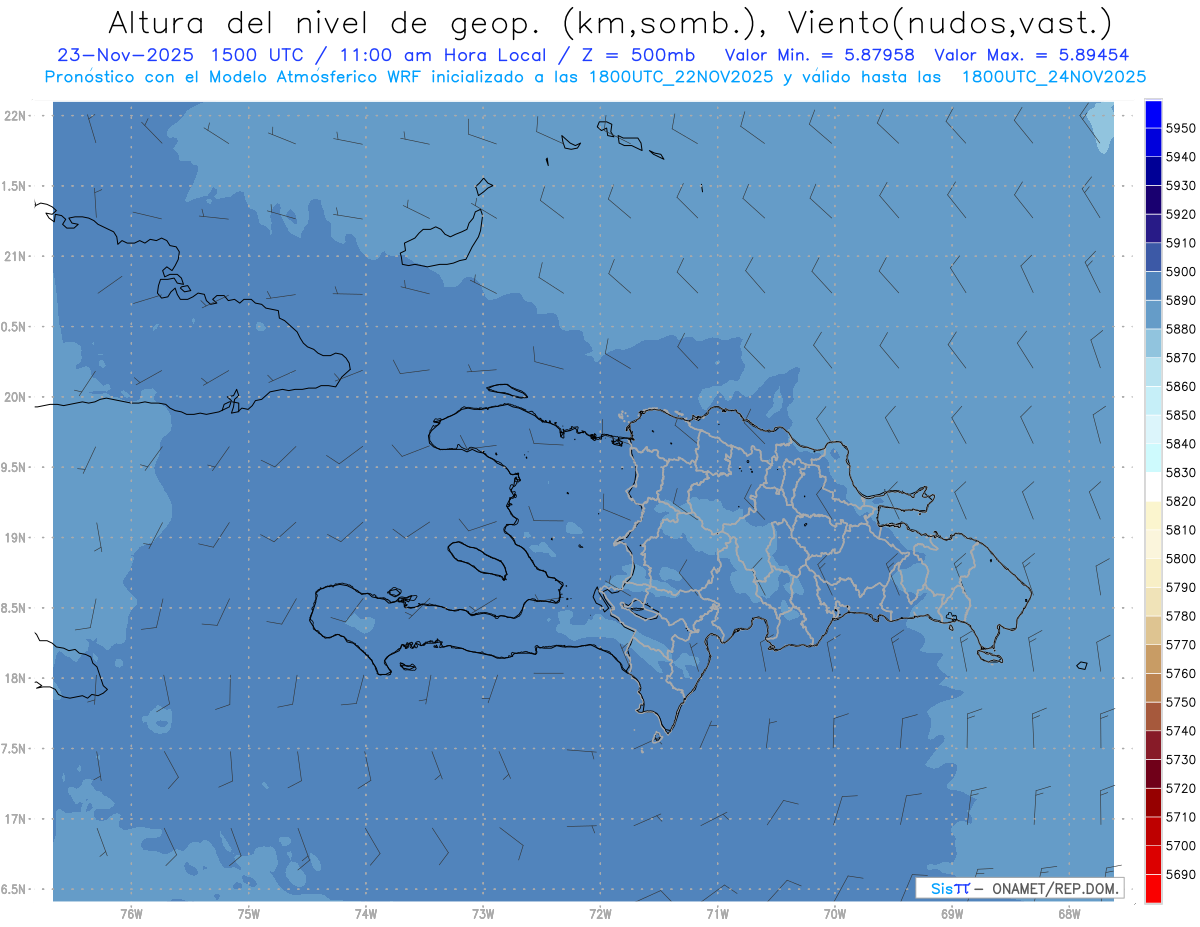This screenshot has width=1200, height=927.
Task: Click the '76W' longitude label
Action: coord(131,913)
